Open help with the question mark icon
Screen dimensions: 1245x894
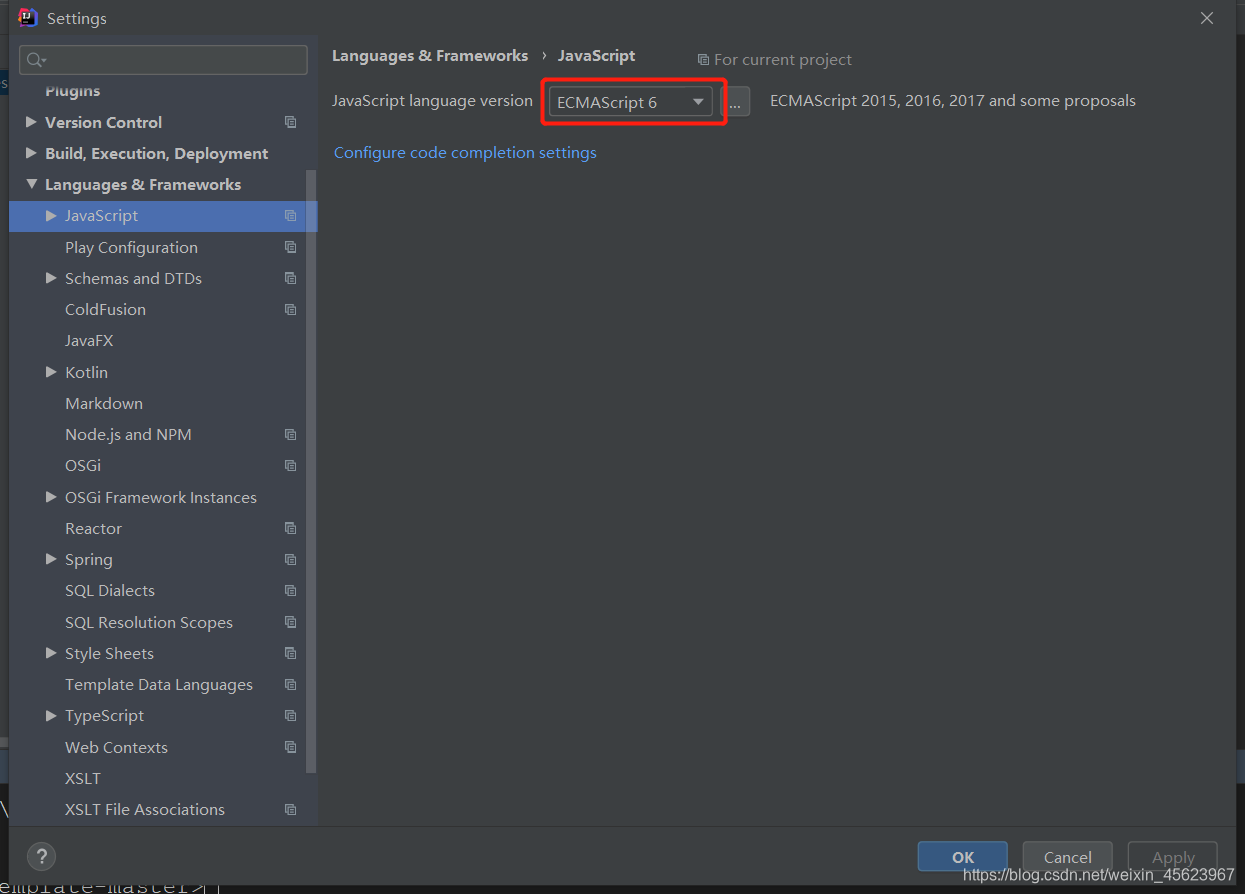coord(41,856)
